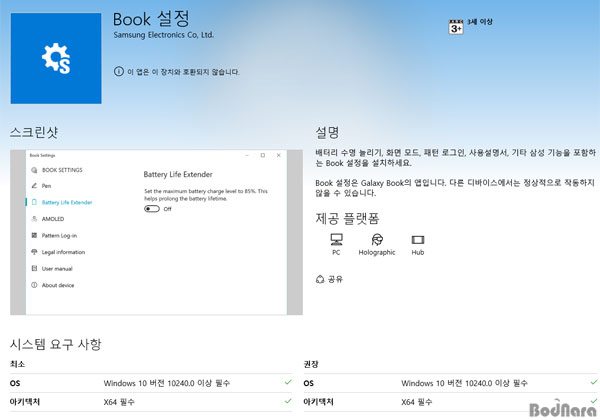Select About device in the sidebar

[58, 285]
